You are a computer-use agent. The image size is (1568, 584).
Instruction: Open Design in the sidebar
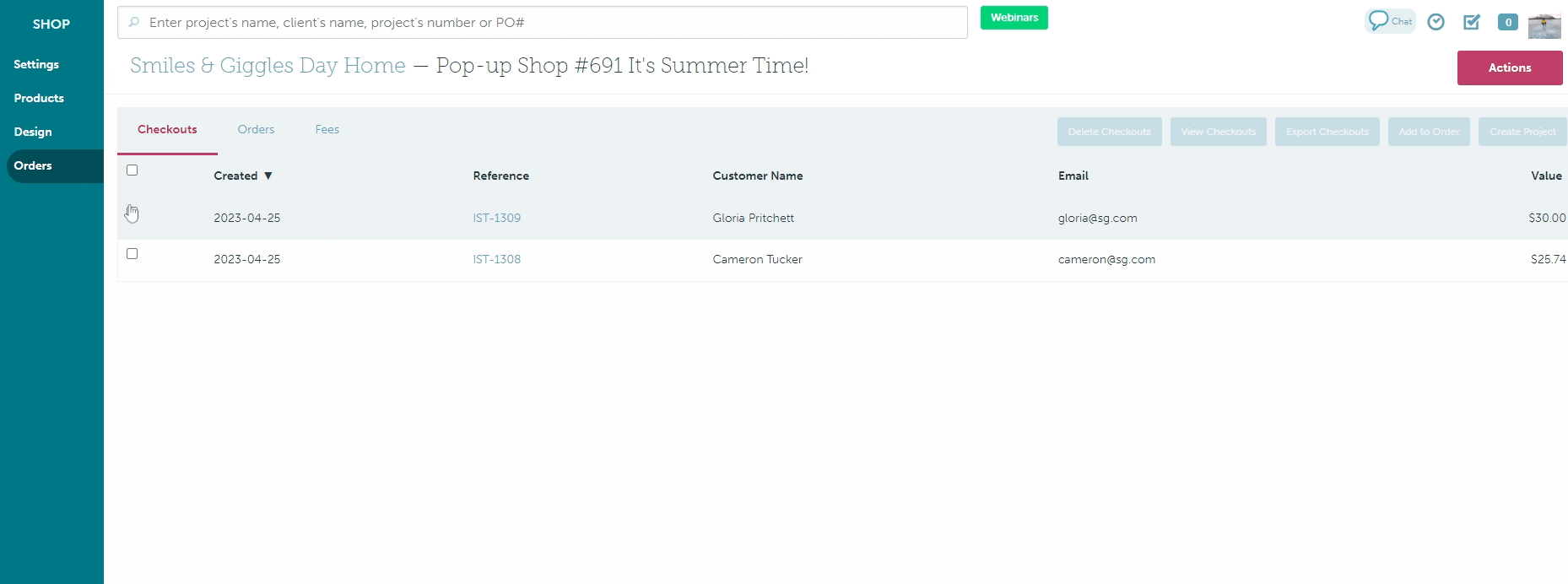click(33, 132)
